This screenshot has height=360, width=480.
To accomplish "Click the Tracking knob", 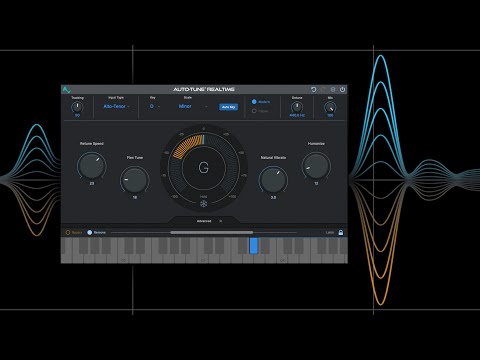I will click(77, 107).
